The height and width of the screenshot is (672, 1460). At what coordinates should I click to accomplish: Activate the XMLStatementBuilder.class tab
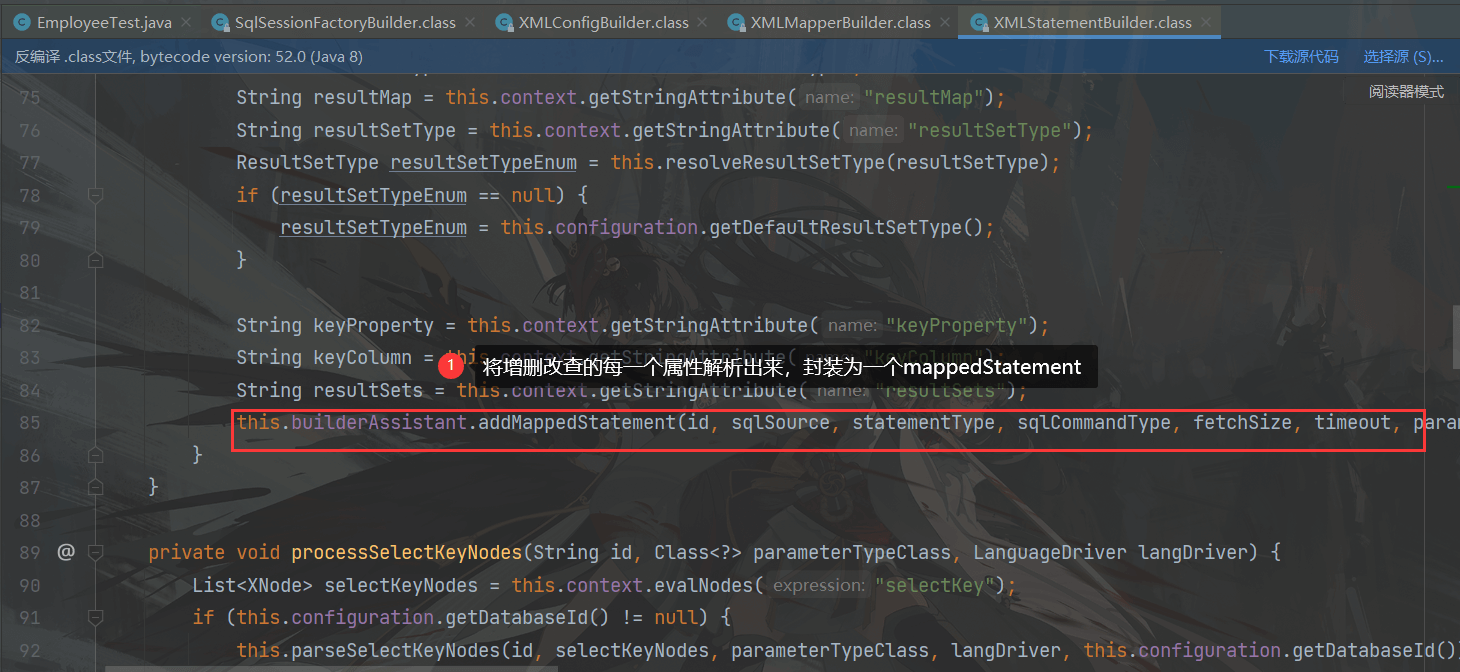pos(1093,22)
